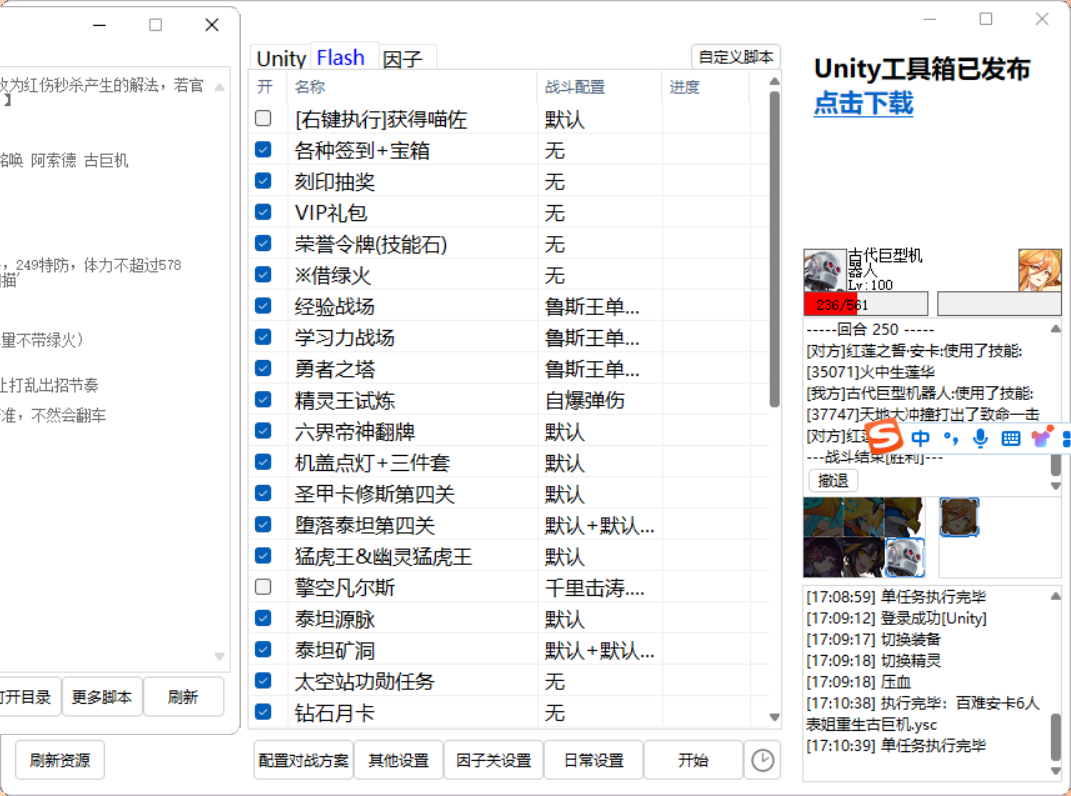Close the left script window
The height and width of the screenshot is (796, 1071).
pyautogui.click(x=212, y=25)
